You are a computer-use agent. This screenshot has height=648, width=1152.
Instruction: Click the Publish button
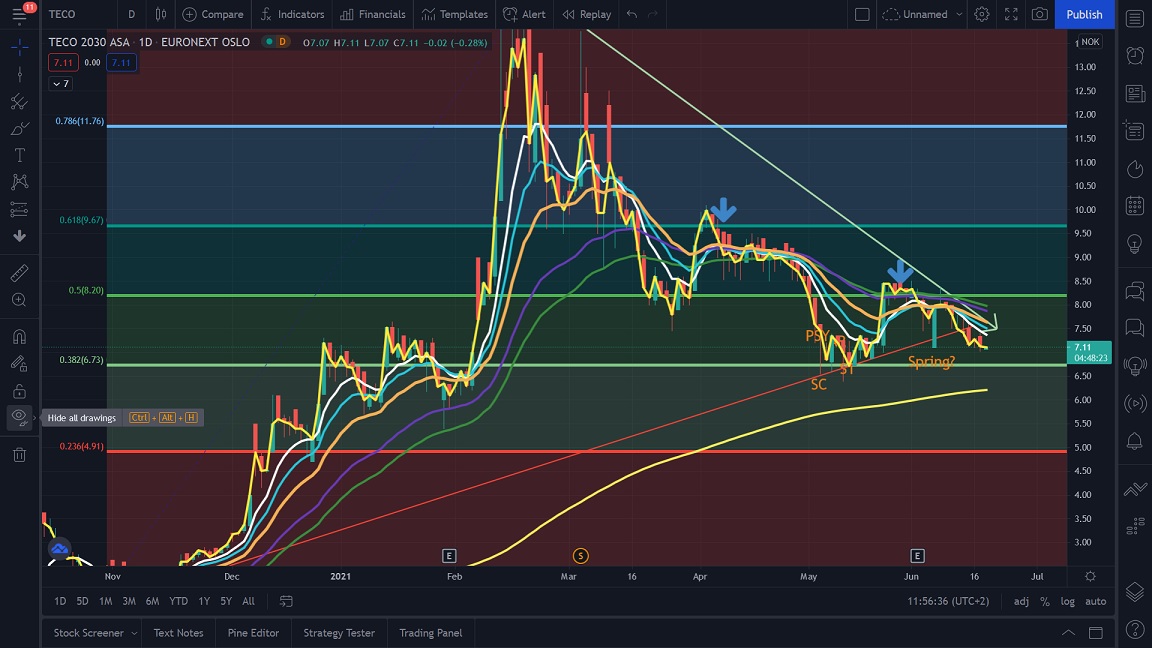click(1084, 14)
